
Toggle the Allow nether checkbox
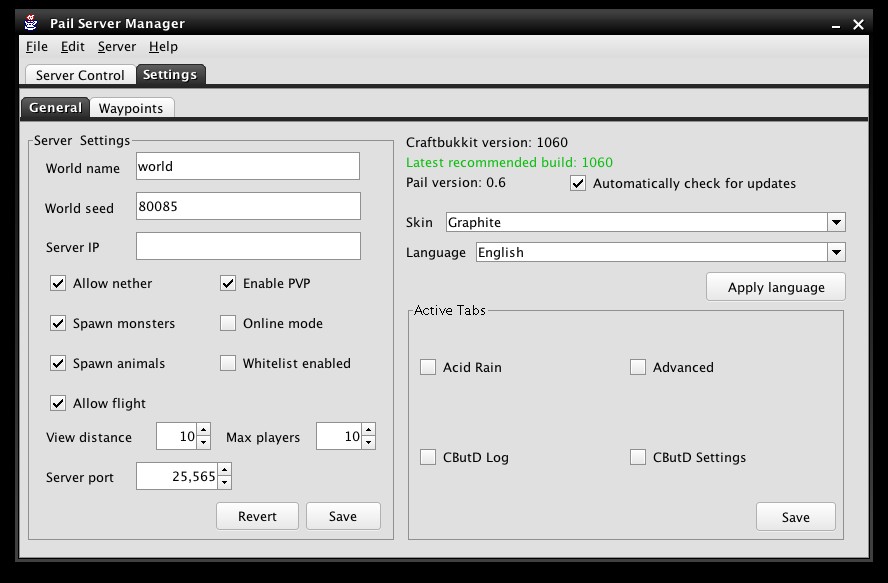[58, 284]
